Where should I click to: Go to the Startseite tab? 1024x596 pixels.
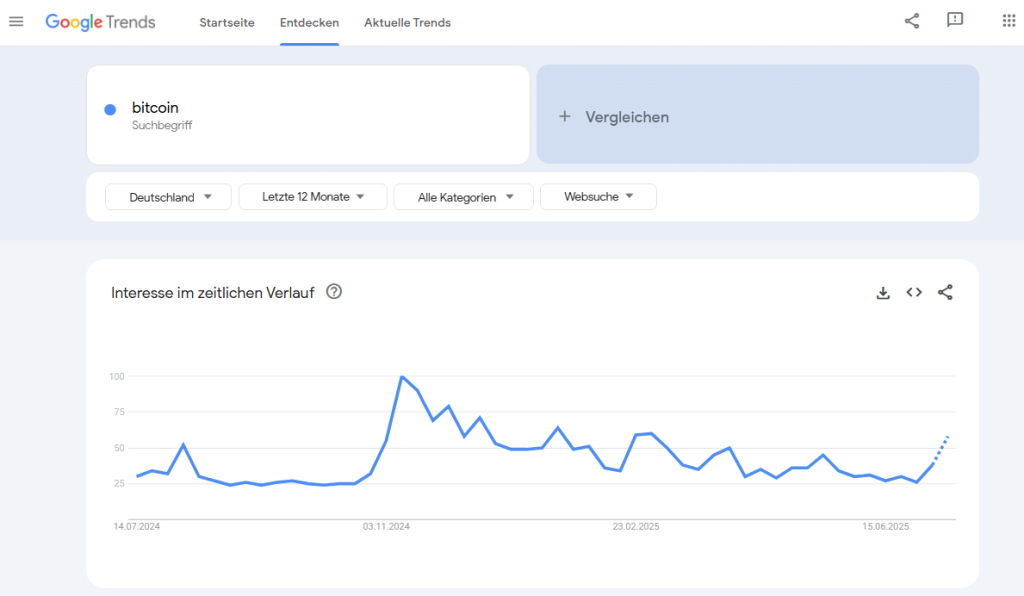(x=227, y=23)
